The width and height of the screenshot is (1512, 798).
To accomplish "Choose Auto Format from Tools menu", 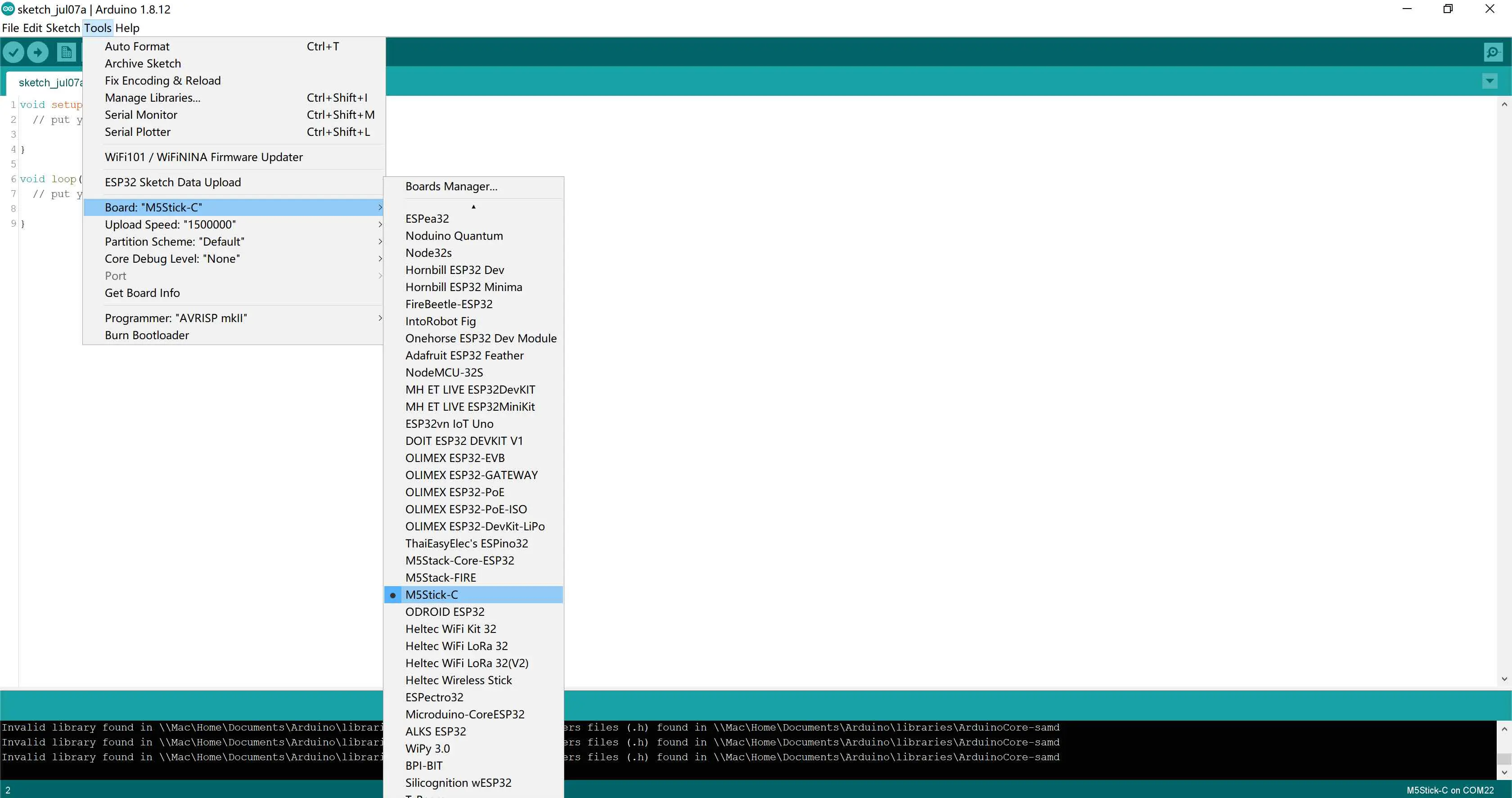I will 234,46.
